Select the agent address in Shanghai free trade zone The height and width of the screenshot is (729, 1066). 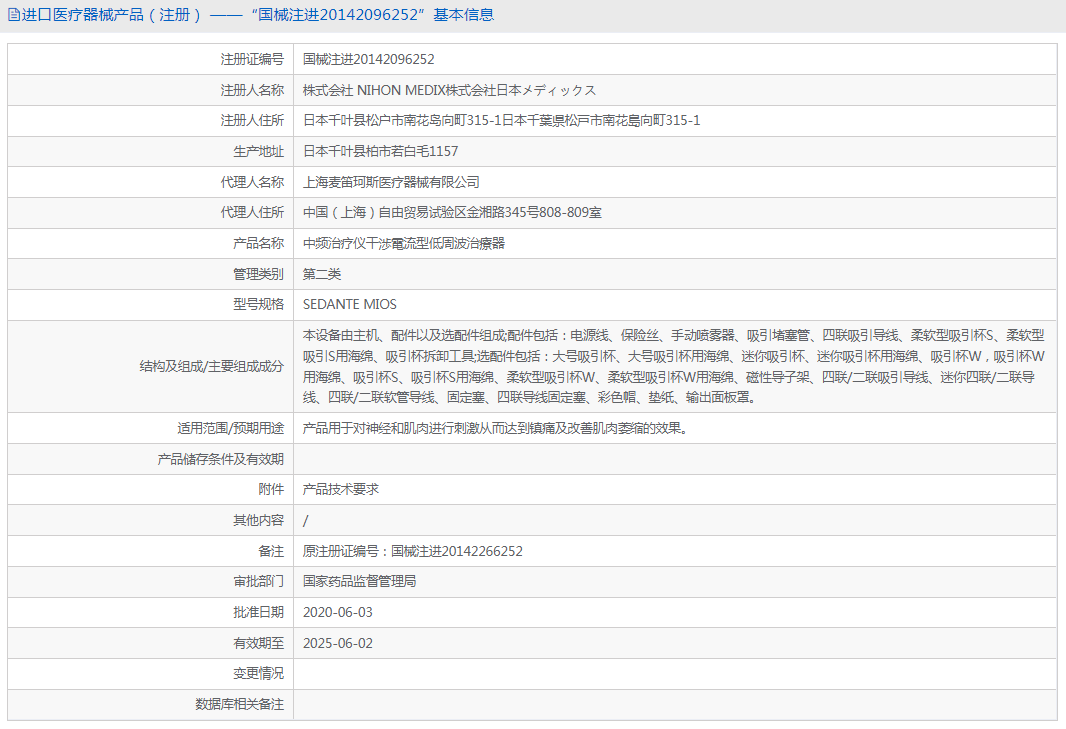450,212
